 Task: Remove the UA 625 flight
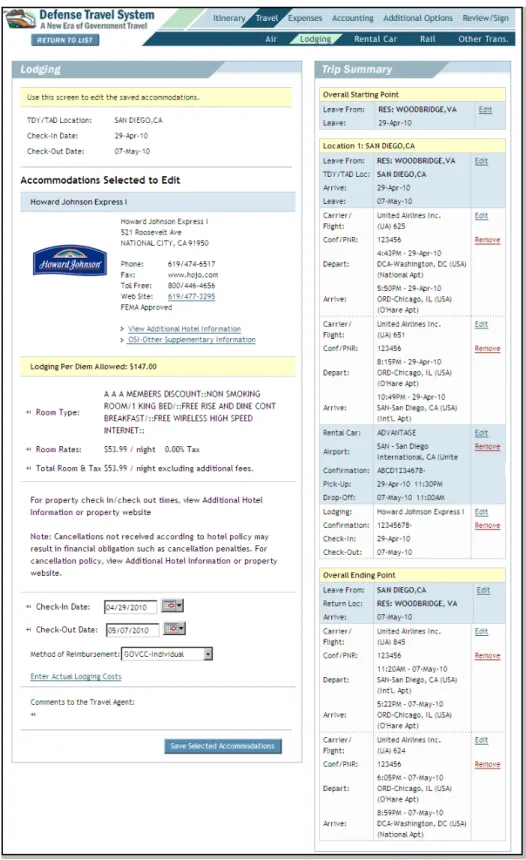point(487,240)
